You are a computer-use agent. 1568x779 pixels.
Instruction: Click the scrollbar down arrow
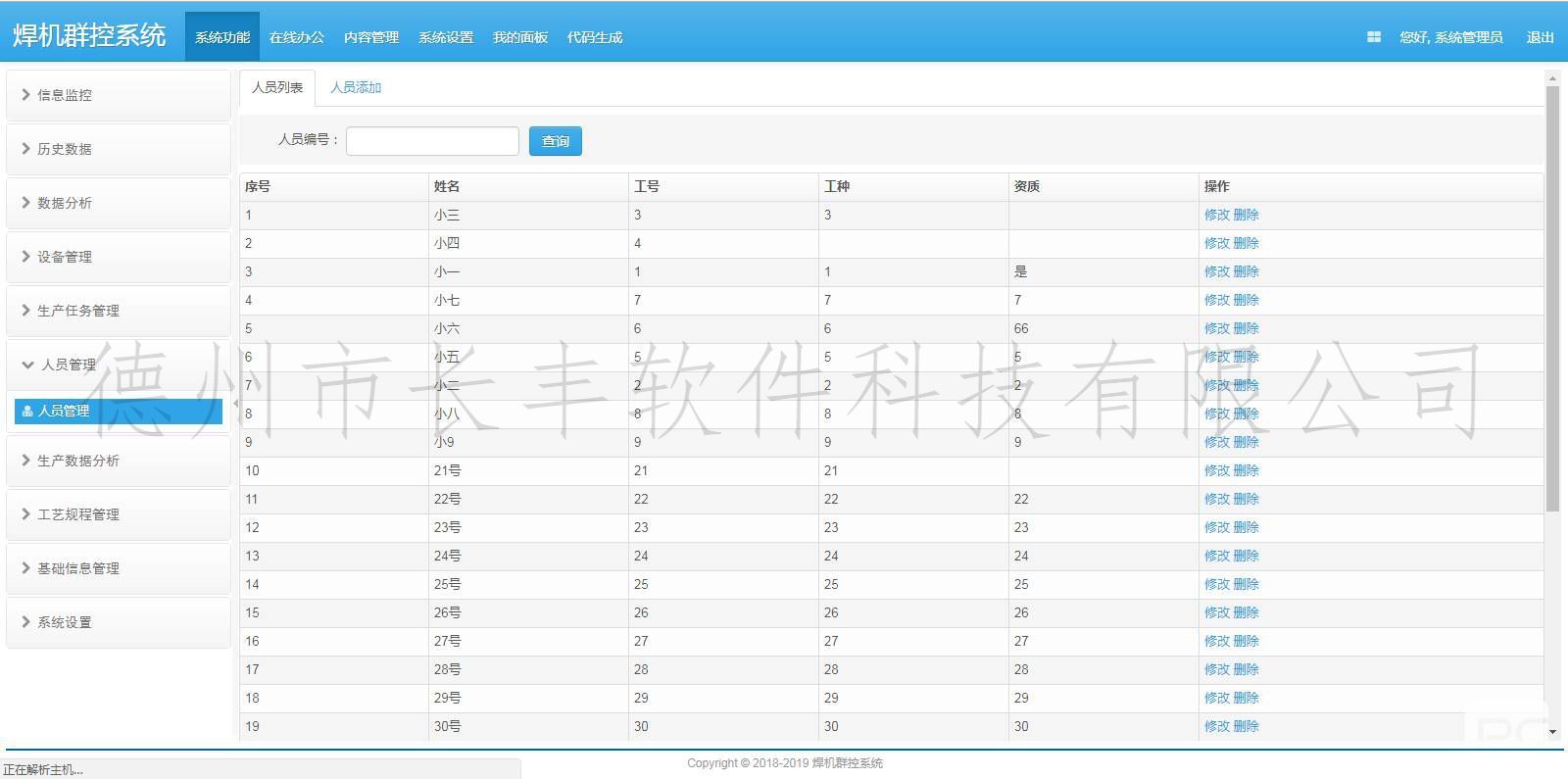[x=1552, y=731]
